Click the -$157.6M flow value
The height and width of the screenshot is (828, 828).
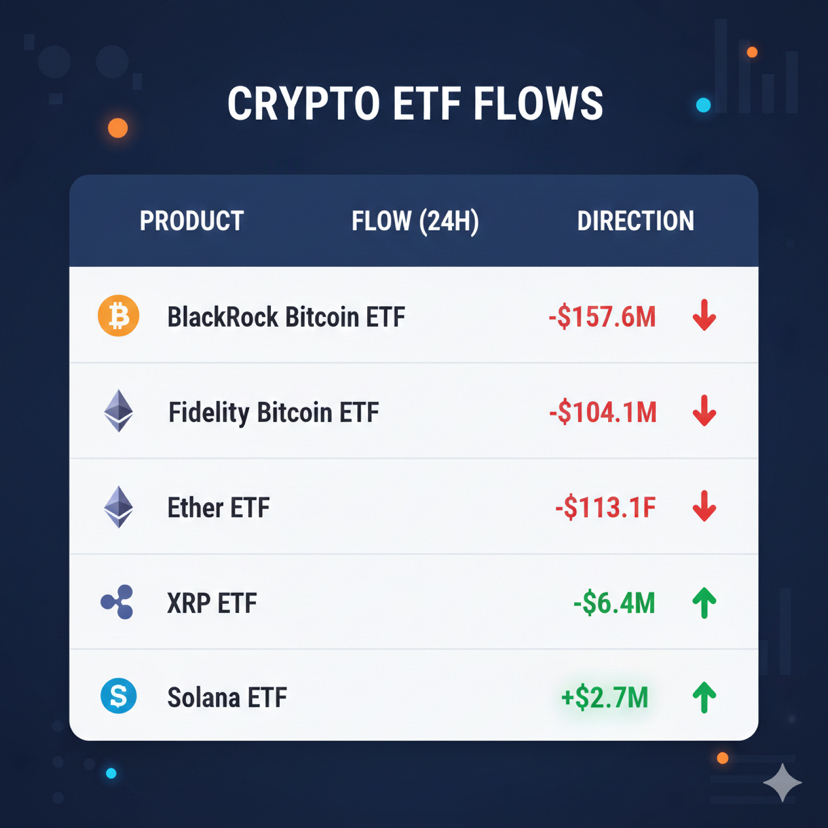click(602, 317)
